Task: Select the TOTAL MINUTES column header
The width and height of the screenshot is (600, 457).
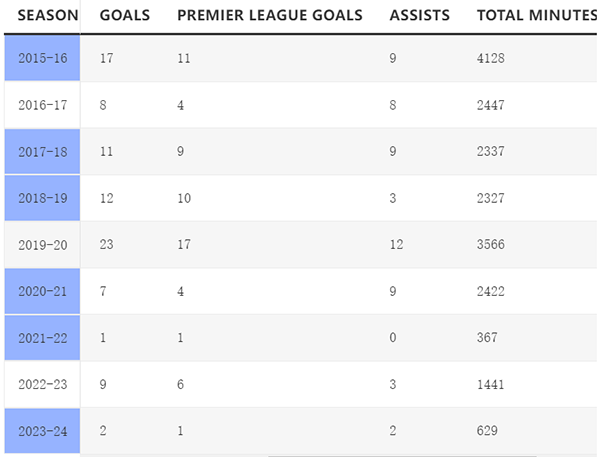Action: point(537,16)
